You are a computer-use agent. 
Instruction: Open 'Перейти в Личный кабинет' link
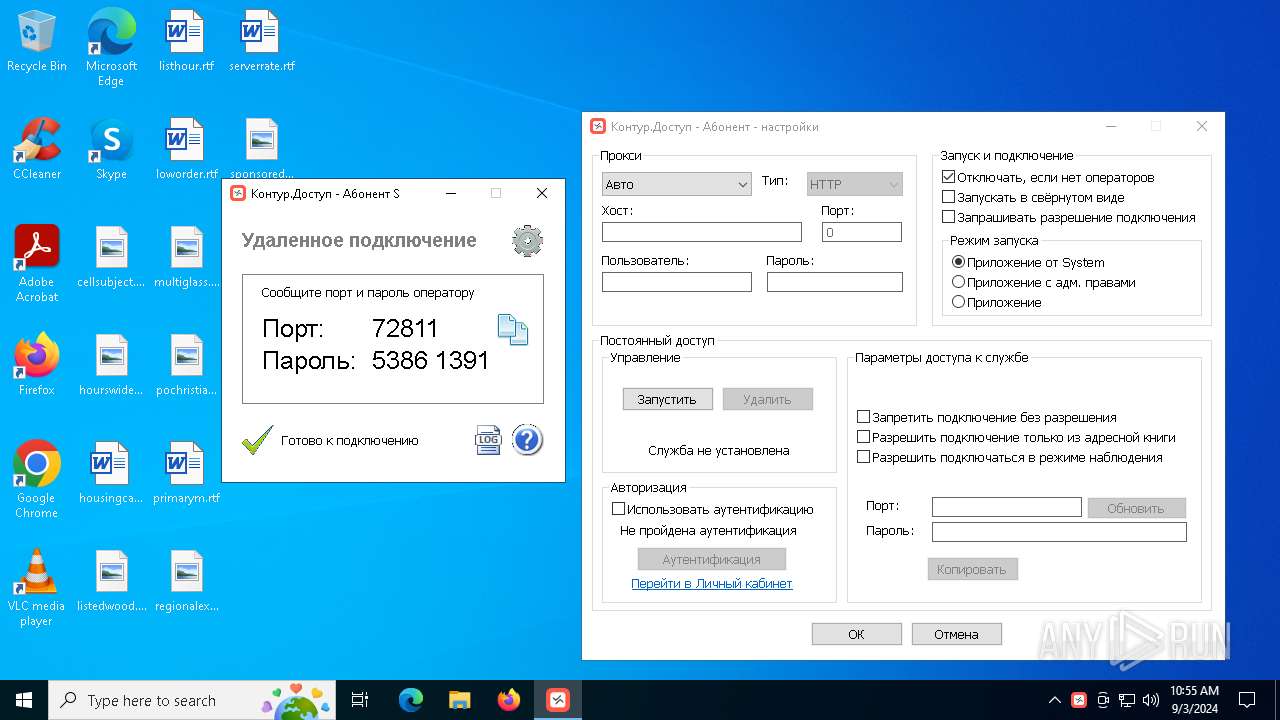click(712, 583)
